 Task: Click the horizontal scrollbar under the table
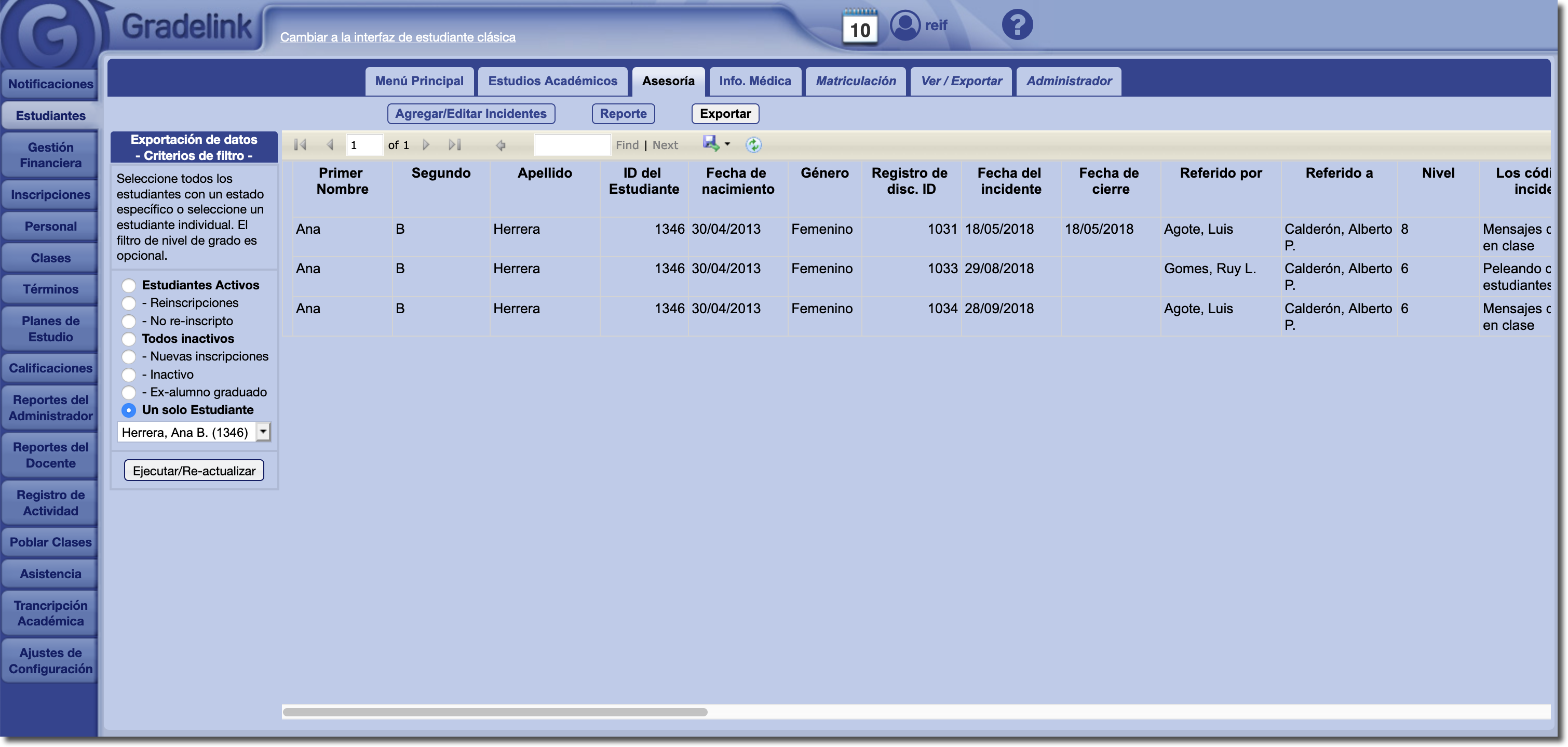(x=494, y=712)
